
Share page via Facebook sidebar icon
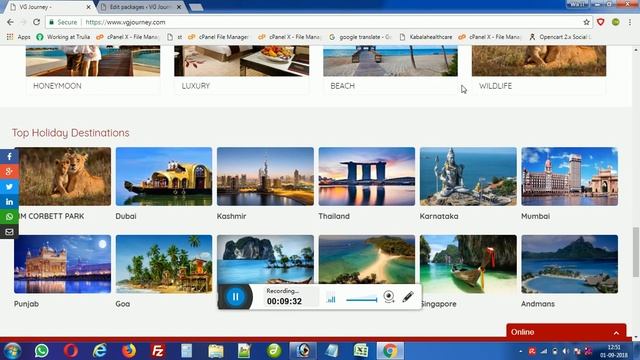[9, 156]
